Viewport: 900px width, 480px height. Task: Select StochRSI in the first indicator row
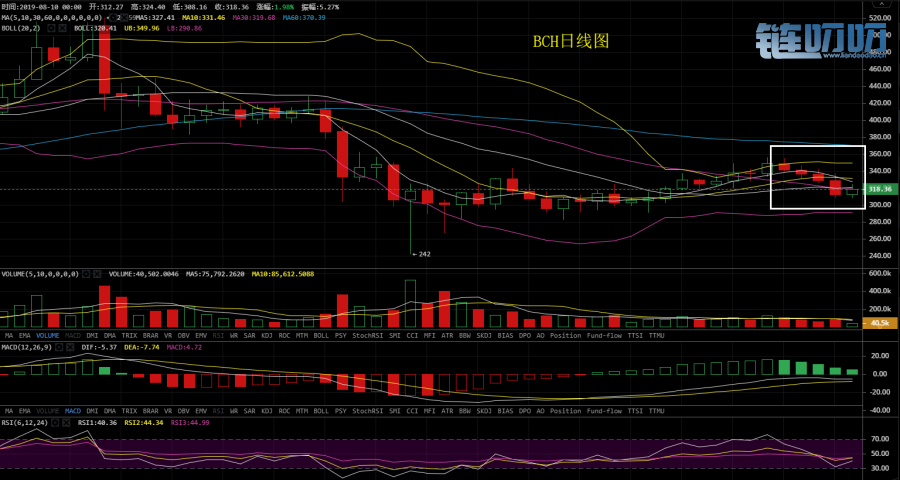[367, 335]
